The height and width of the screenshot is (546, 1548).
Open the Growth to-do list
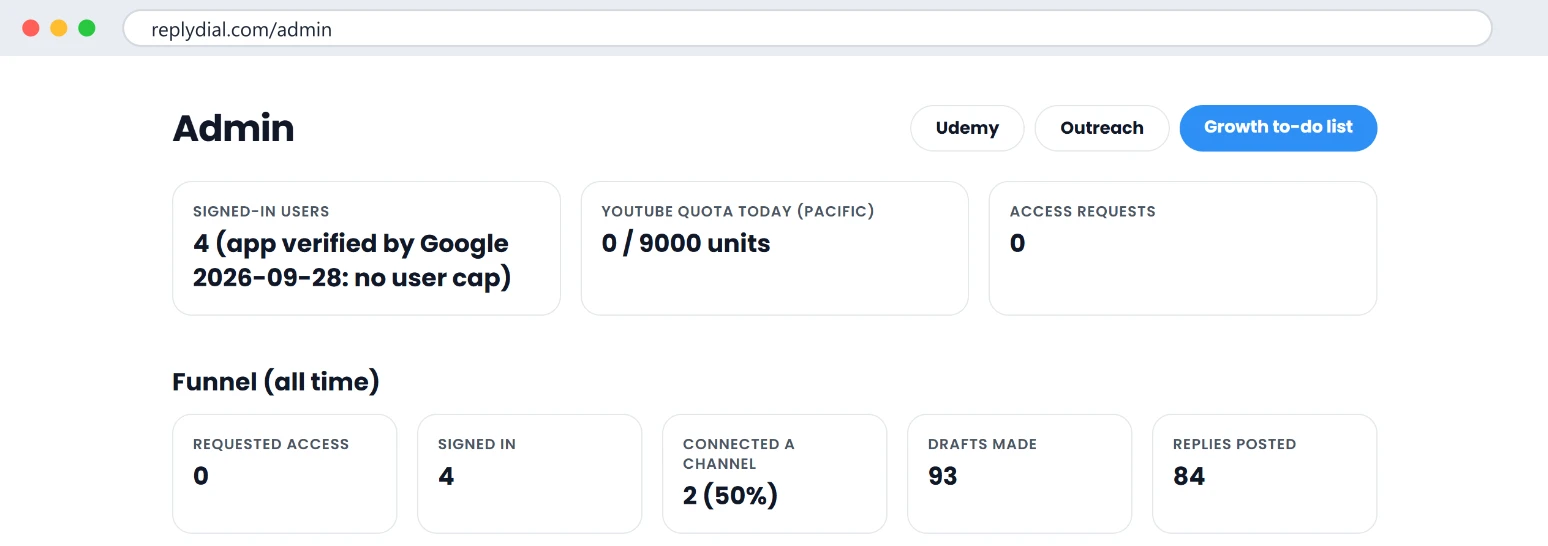click(x=1278, y=128)
